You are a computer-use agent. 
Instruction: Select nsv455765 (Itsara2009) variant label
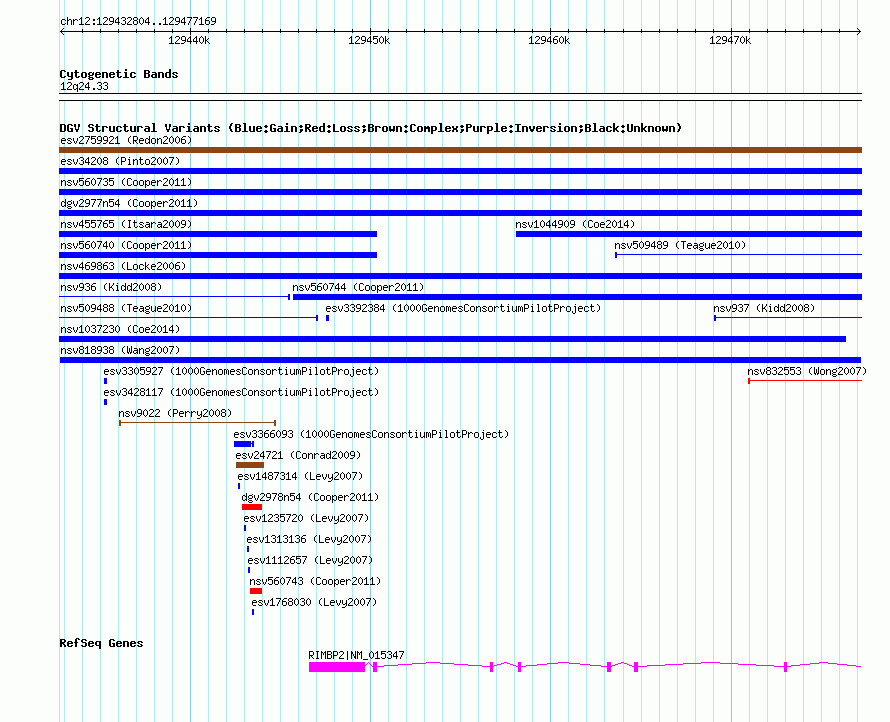pos(126,224)
